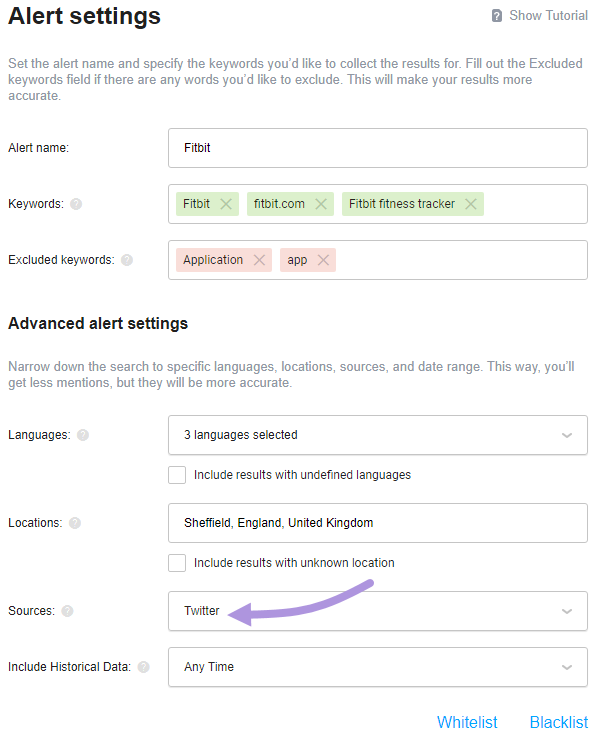Open help icon next to Sources
Image resolution: width=596 pixels, height=735 pixels.
(x=68, y=611)
